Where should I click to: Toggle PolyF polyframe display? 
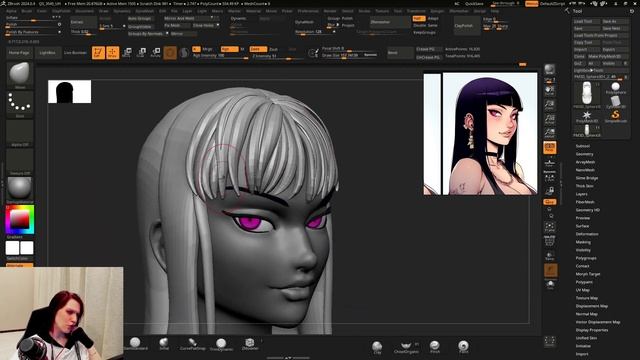point(549,242)
